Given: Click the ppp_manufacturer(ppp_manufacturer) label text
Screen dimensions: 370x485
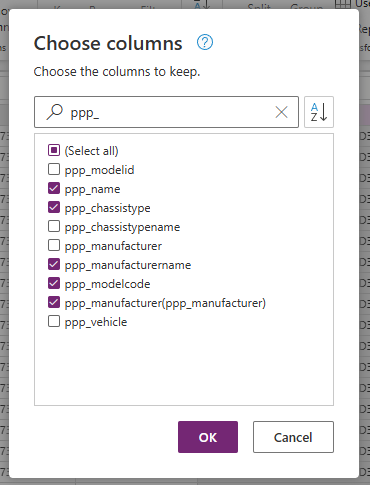Looking at the screenshot, I should [x=165, y=303].
